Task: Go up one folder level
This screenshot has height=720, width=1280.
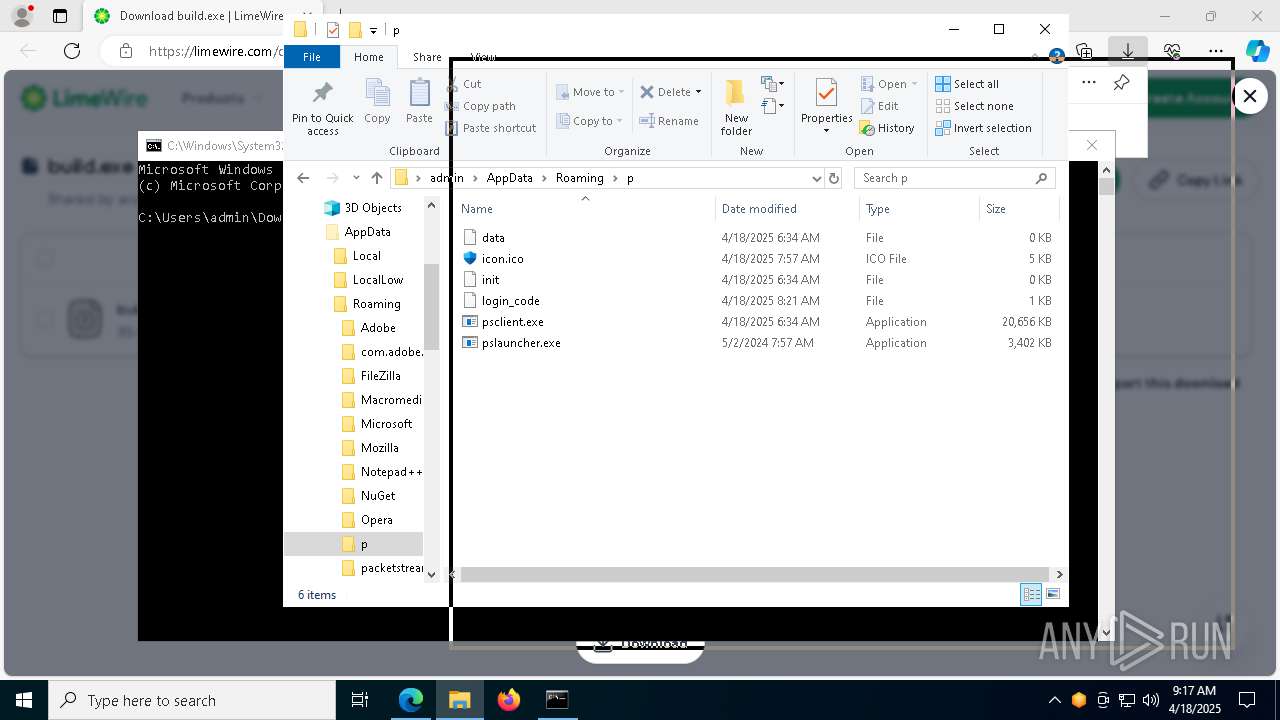Action: pyautogui.click(x=376, y=178)
